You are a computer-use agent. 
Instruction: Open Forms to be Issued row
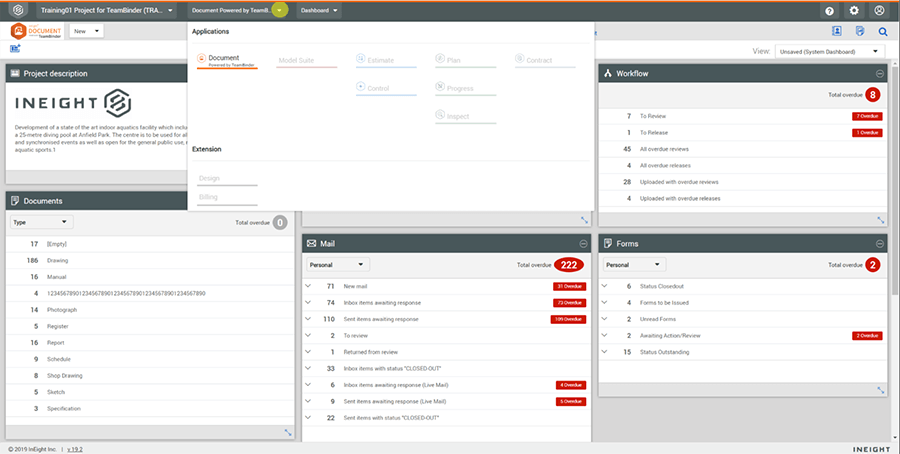coord(743,302)
